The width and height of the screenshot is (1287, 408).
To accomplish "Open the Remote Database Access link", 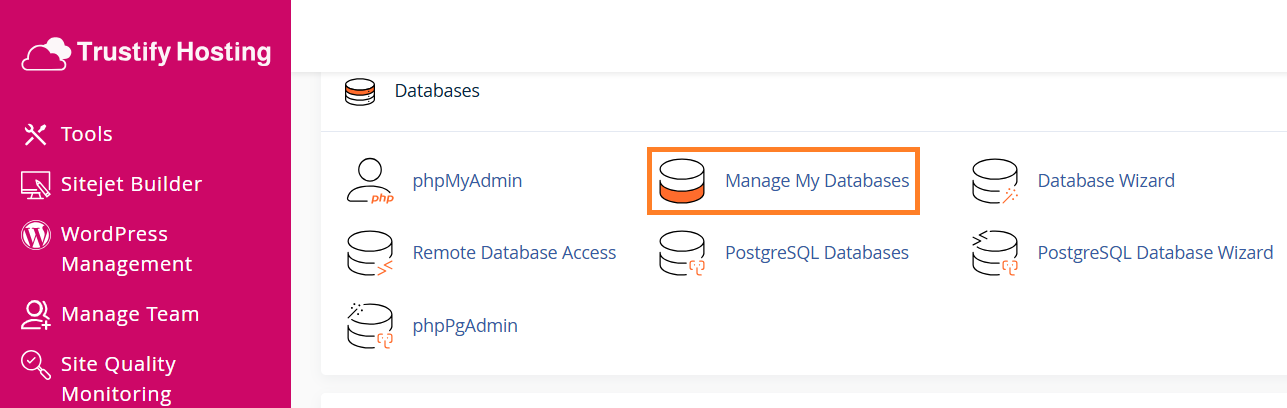I will (x=514, y=253).
